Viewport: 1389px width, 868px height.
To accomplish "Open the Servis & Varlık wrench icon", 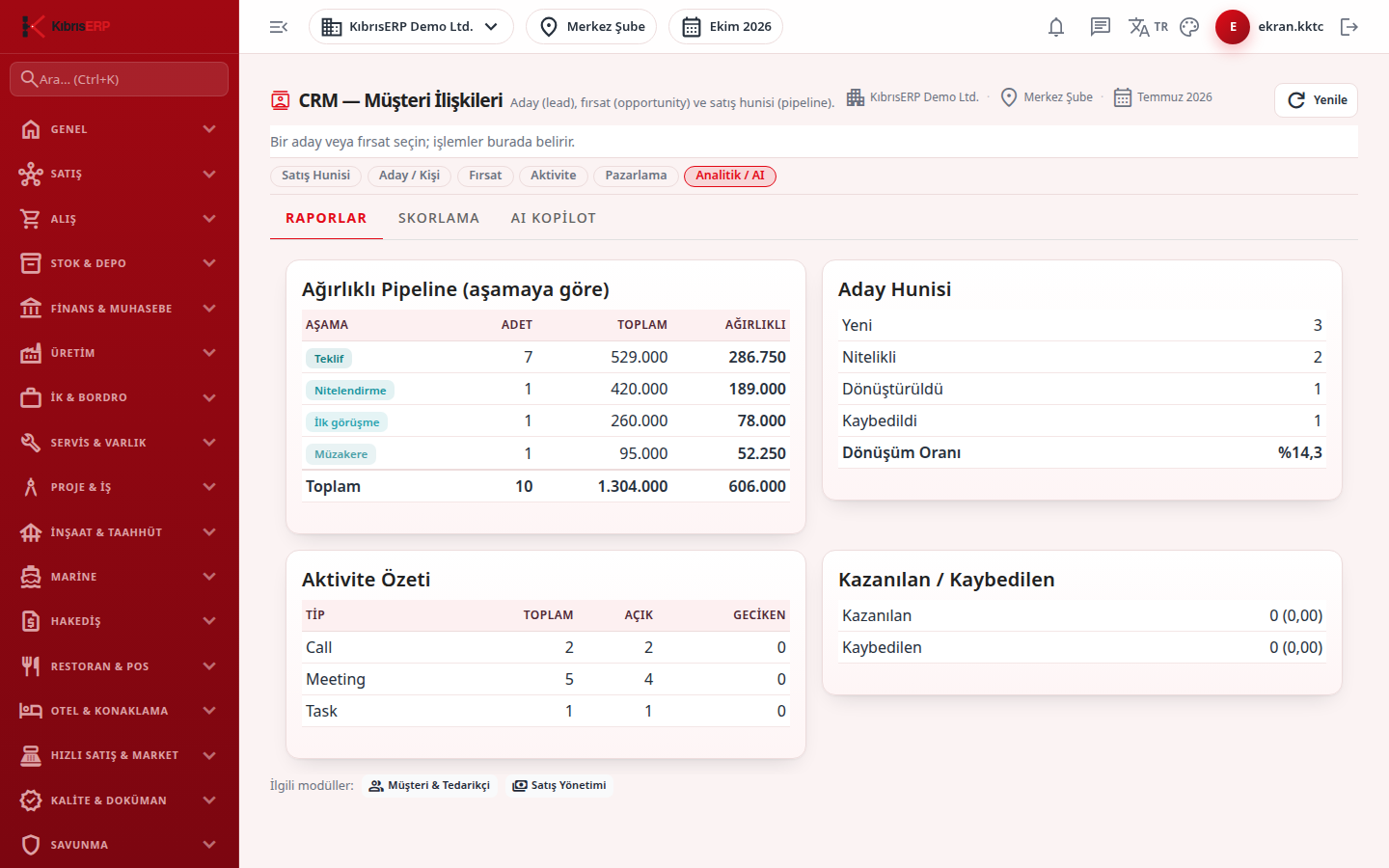I will coord(31,443).
